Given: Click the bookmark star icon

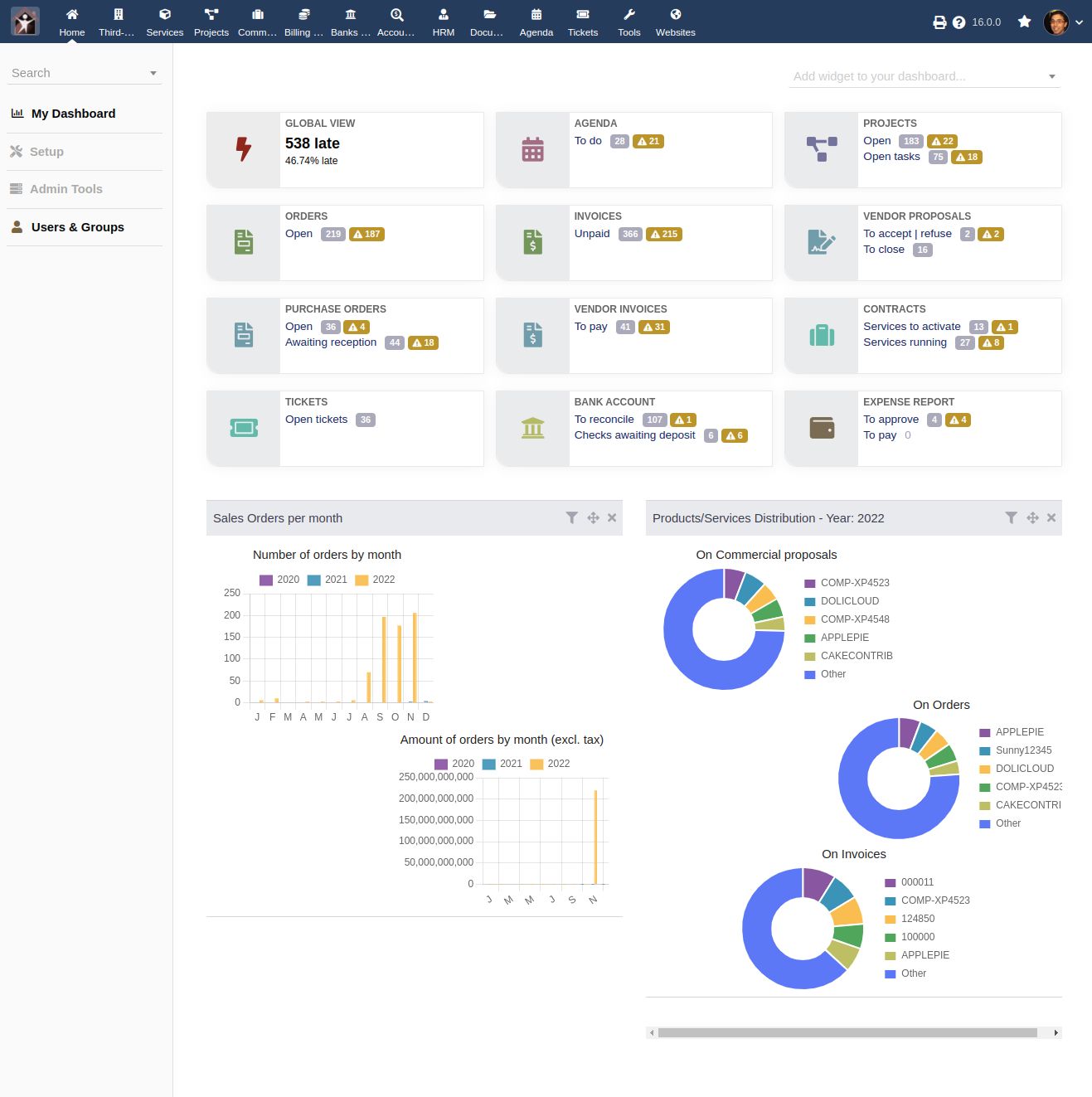Looking at the screenshot, I should tap(1025, 22).
